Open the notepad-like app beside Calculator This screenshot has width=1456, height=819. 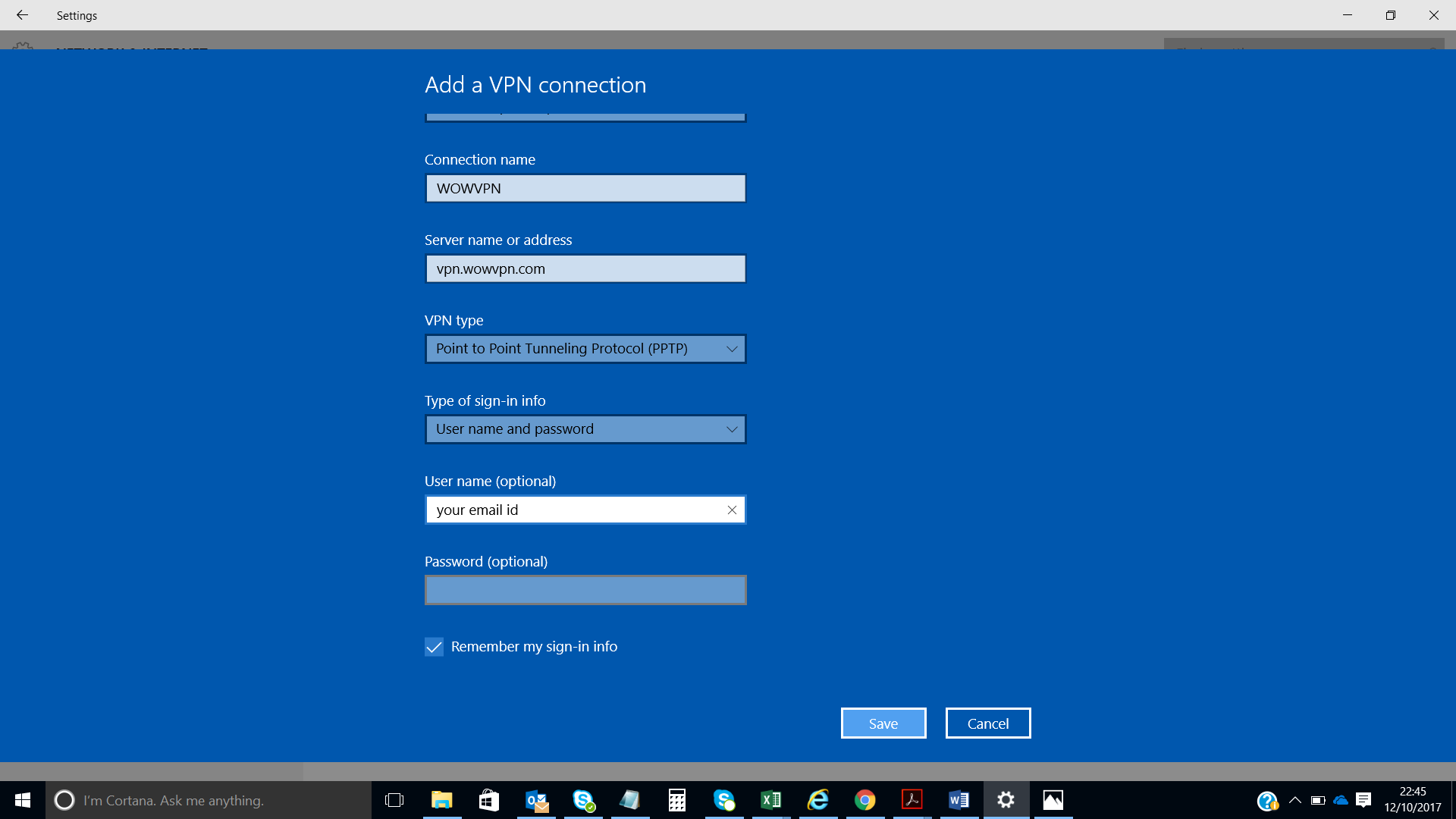pyautogui.click(x=630, y=800)
